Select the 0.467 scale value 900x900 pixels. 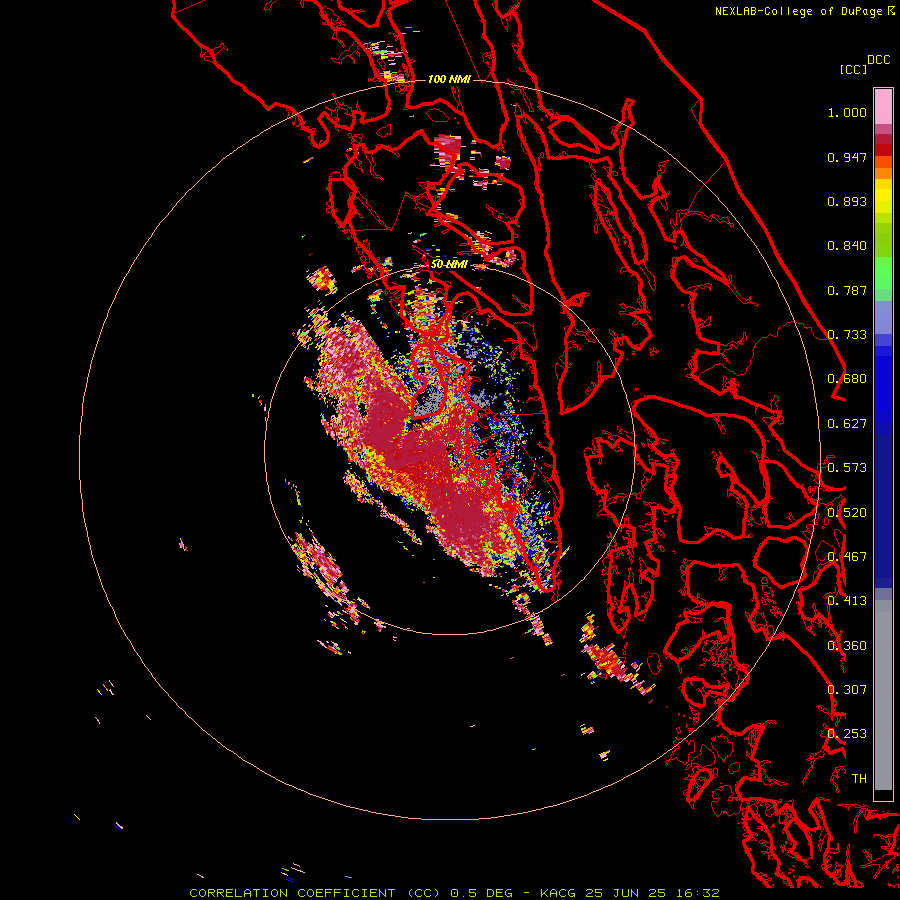point(847,557)
